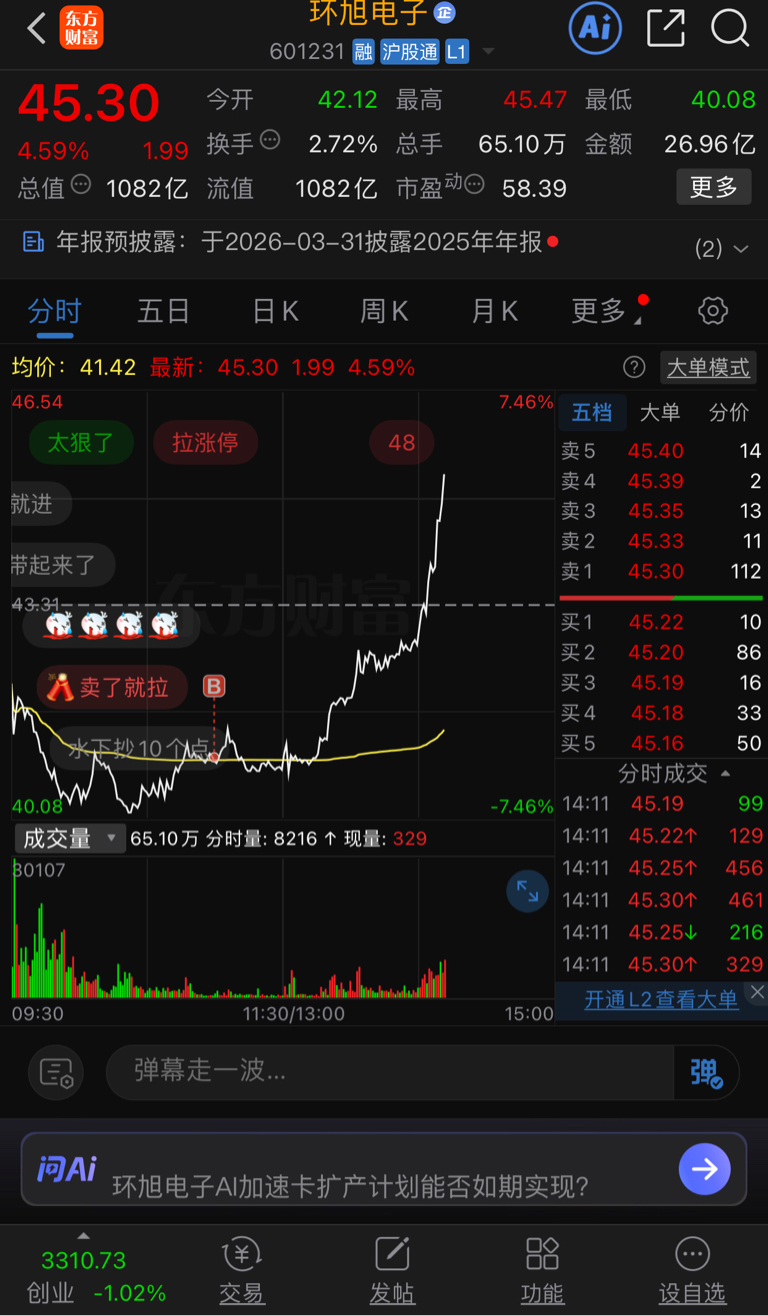Tap the 拉涨停 danmaku bubble
768x1316 pixels.
tap(205, 442)
